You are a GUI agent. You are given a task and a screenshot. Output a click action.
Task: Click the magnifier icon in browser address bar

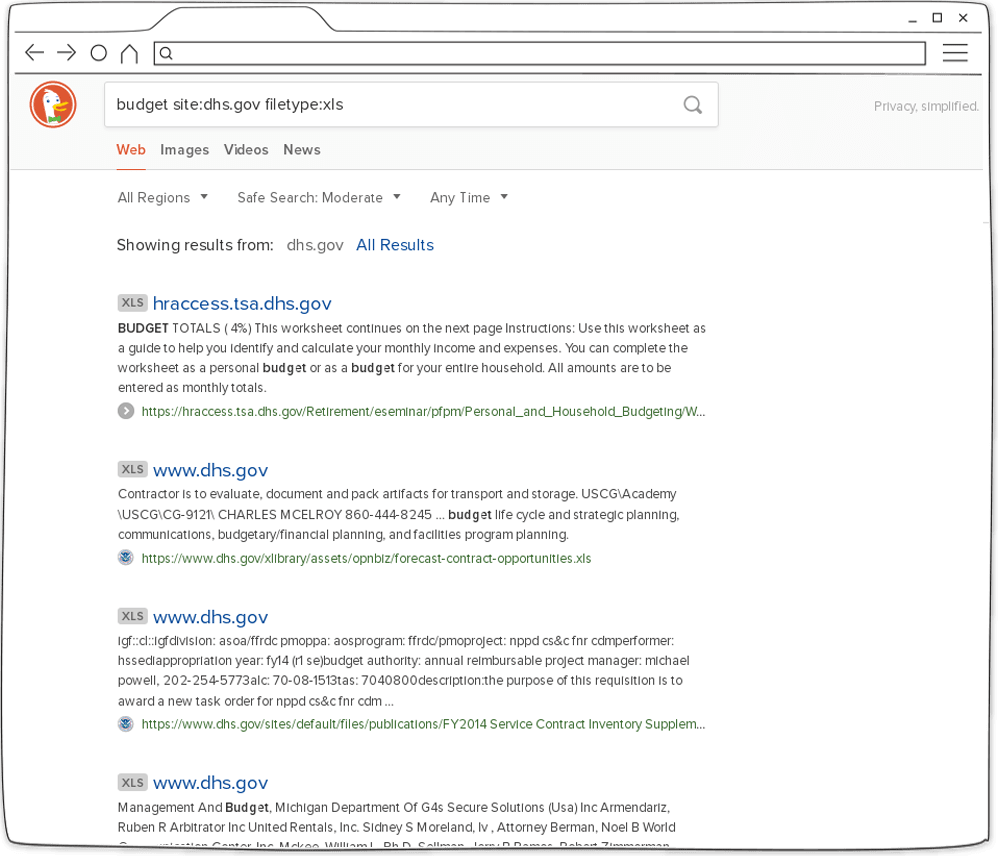[166, 53]
